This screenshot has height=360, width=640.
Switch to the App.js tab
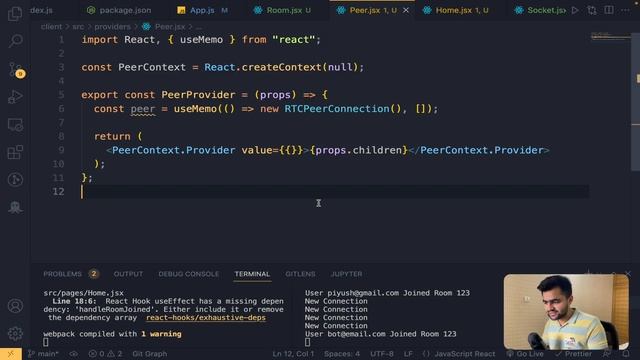click(202, 10)
